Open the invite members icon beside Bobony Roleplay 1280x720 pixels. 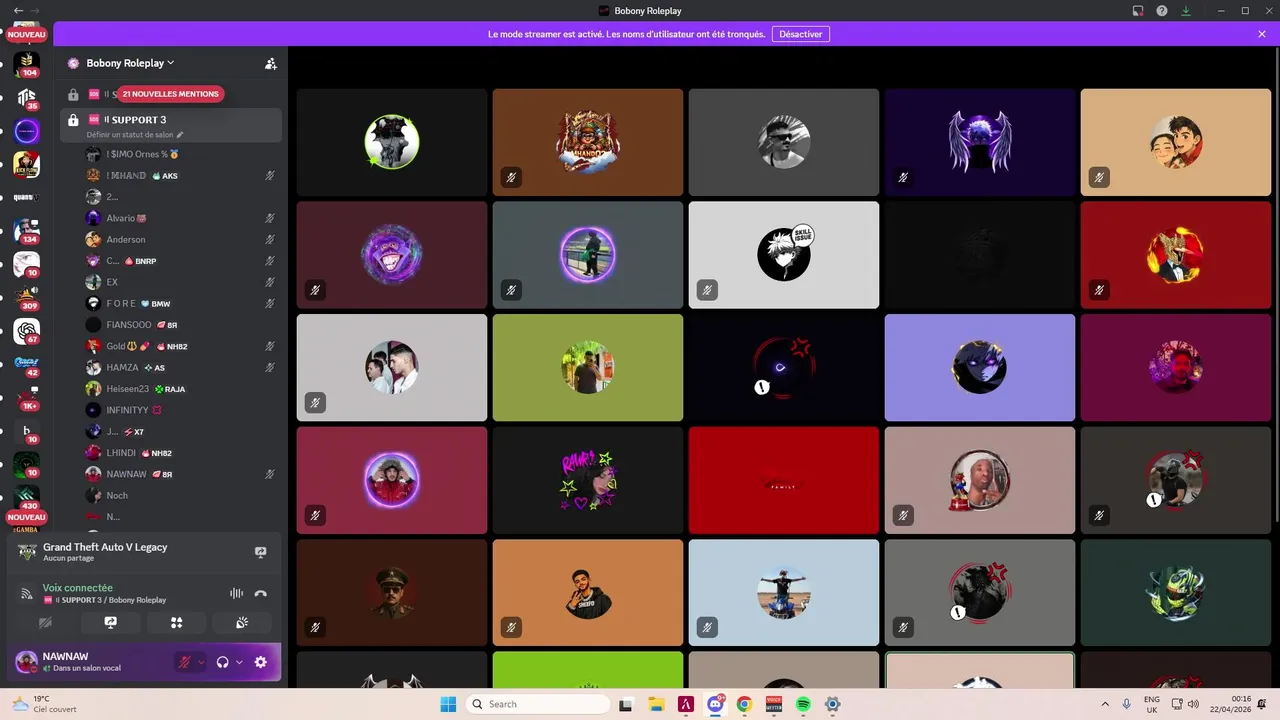click(x=270, y=63)
